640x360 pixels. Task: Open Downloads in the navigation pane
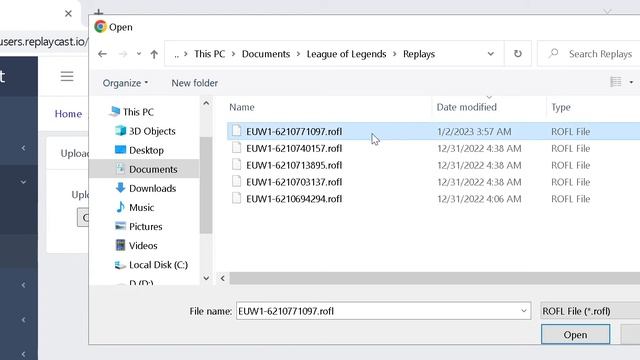tap(152, 188)
